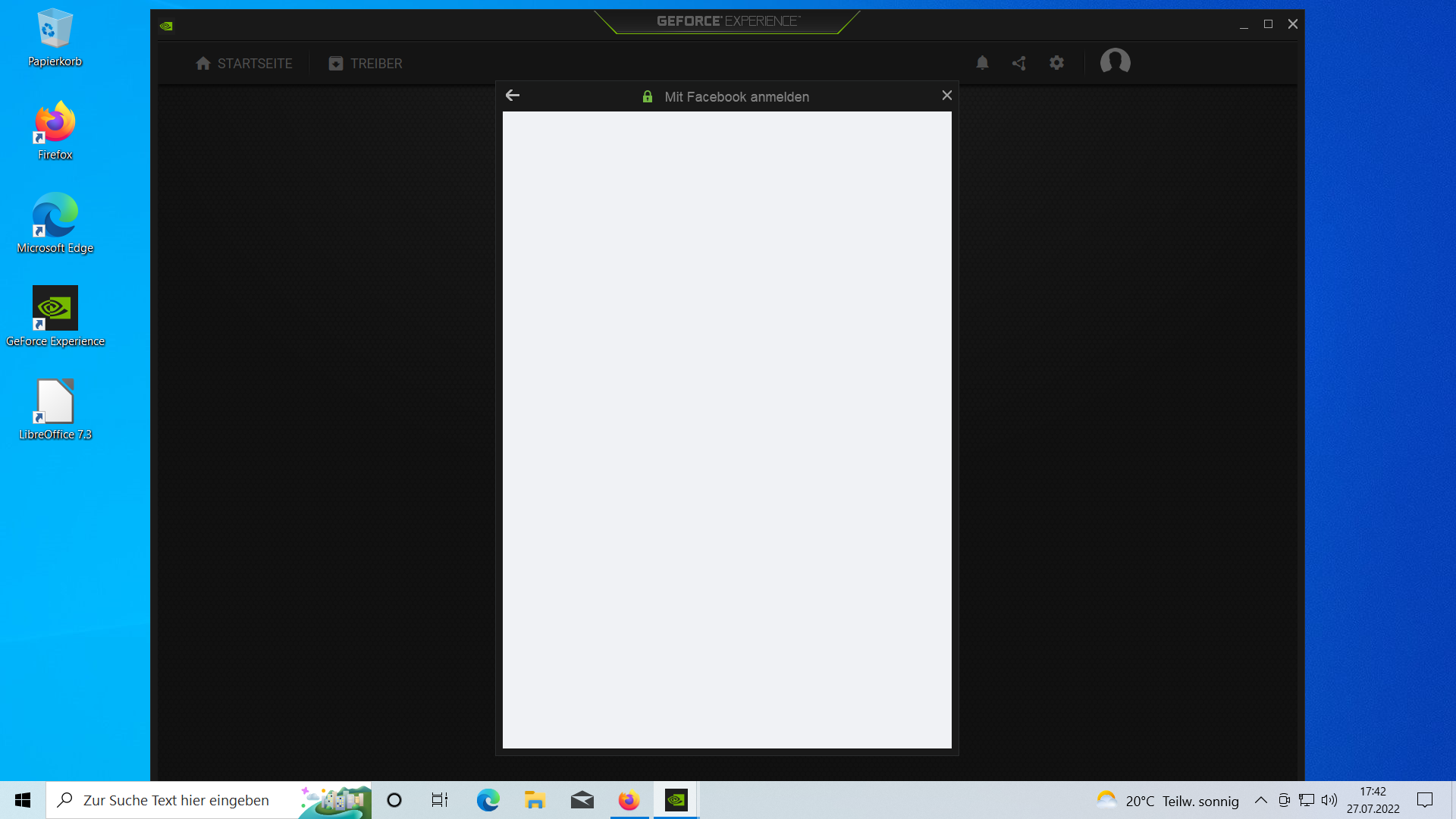Open GeForce Experience taskbar icon
This screenshot has height=819, width=1456.
[676, 800]
